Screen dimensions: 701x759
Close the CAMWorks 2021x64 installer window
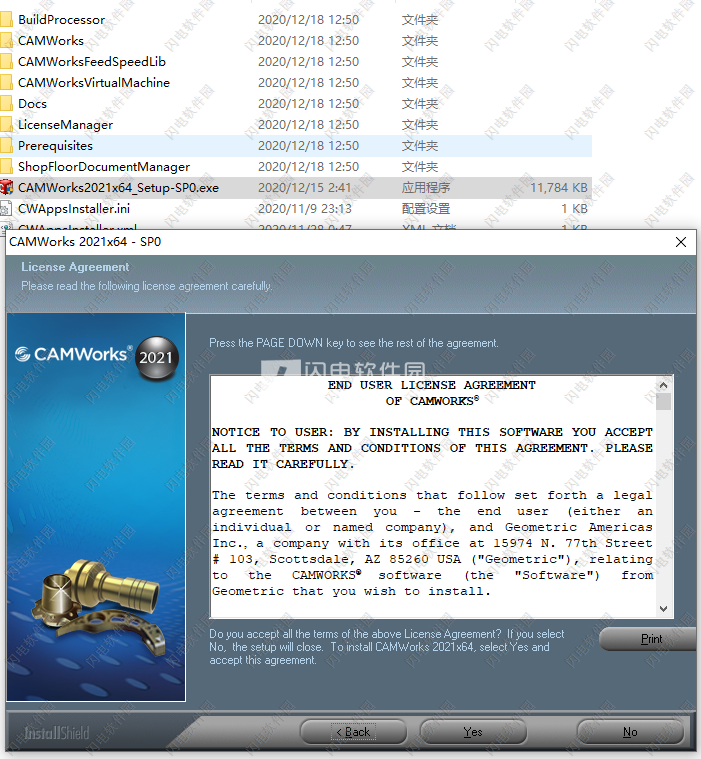point(681,242)
